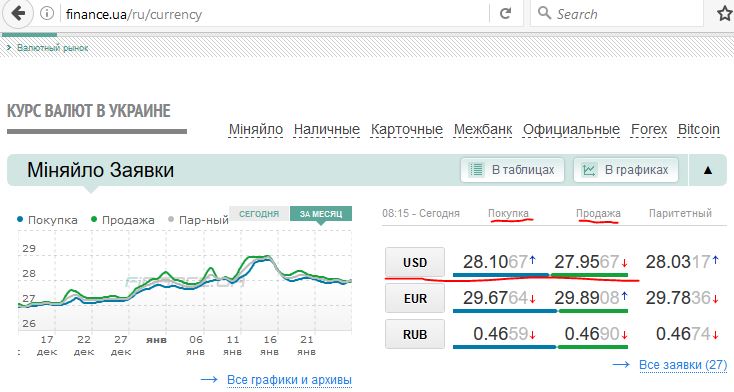Click the Паритетный column header
Viewport: 734px width, 392px height.
pyautogui.click(x=680, y=214)
